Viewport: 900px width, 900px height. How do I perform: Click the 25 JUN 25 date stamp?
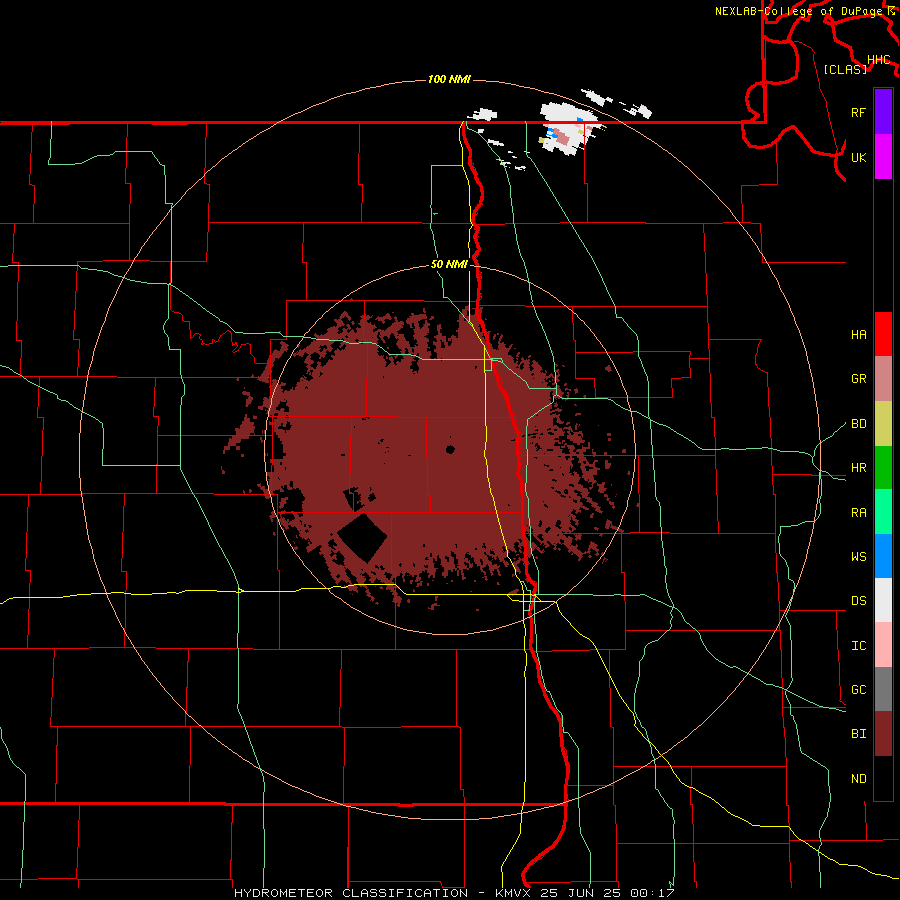click(581, 893)
